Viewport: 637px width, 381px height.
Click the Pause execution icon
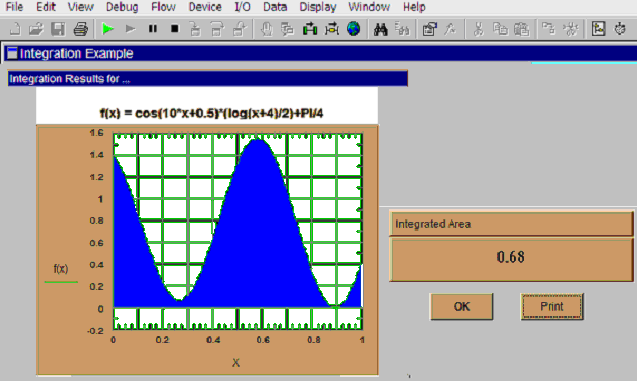coord(153,29)
